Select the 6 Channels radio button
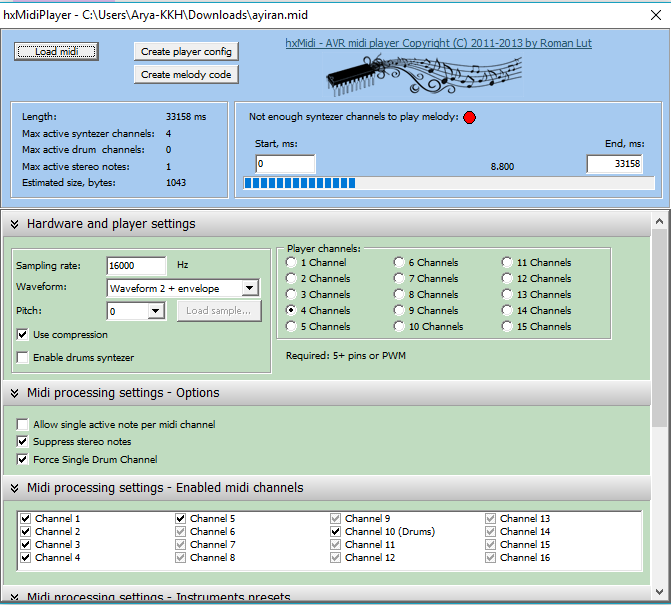671x605 pixels. pos(399,263)
